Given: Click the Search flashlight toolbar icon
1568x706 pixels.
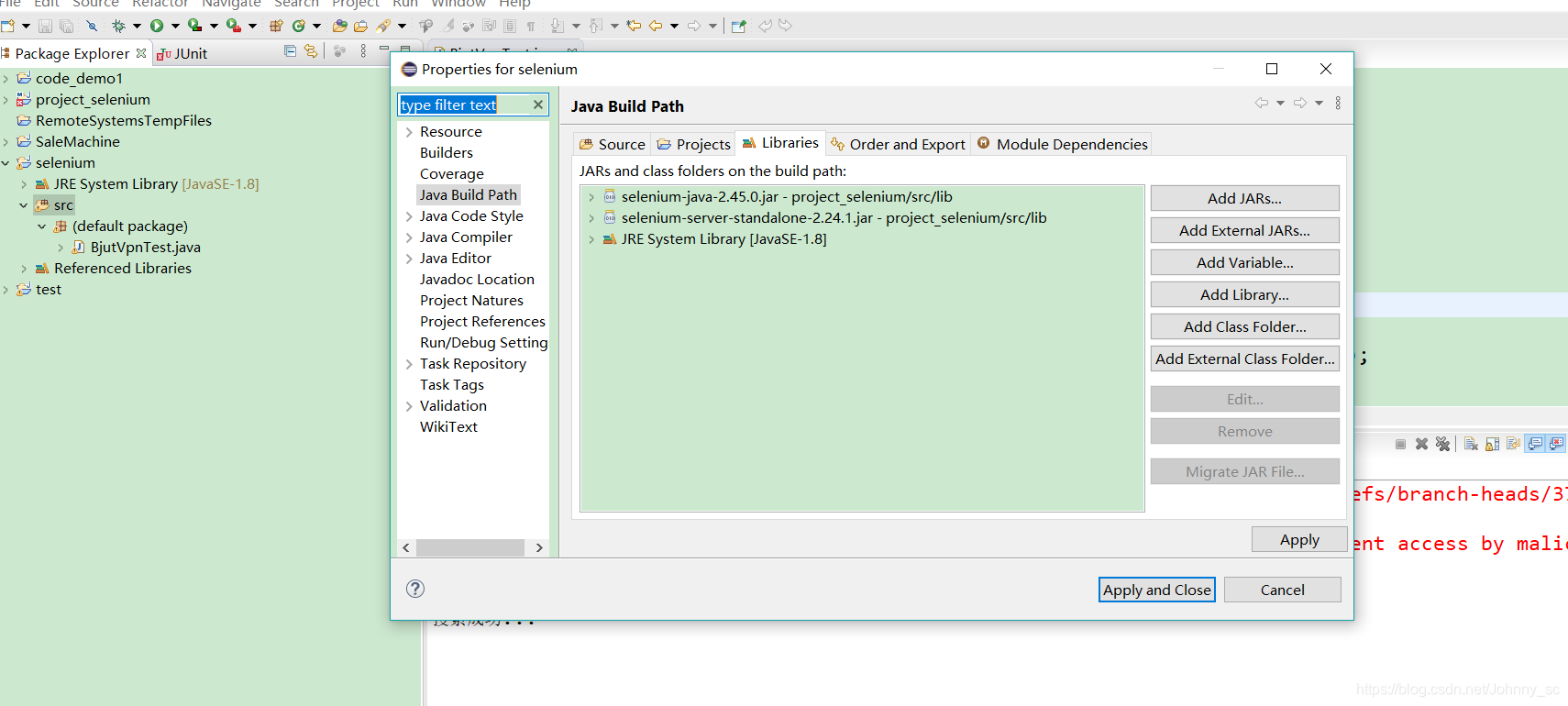Looking at the screenshot, I should click(383, 26).
